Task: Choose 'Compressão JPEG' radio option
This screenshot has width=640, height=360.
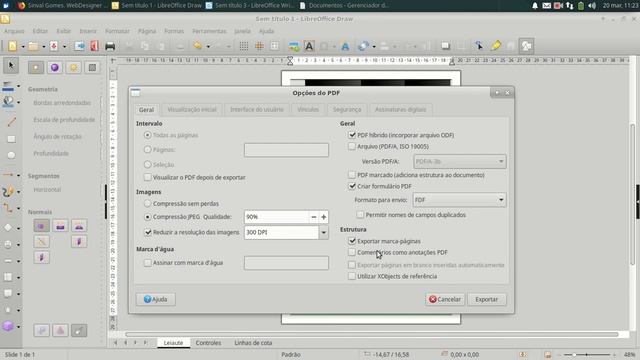Action: pyautogui.click(x=147, y=217)
